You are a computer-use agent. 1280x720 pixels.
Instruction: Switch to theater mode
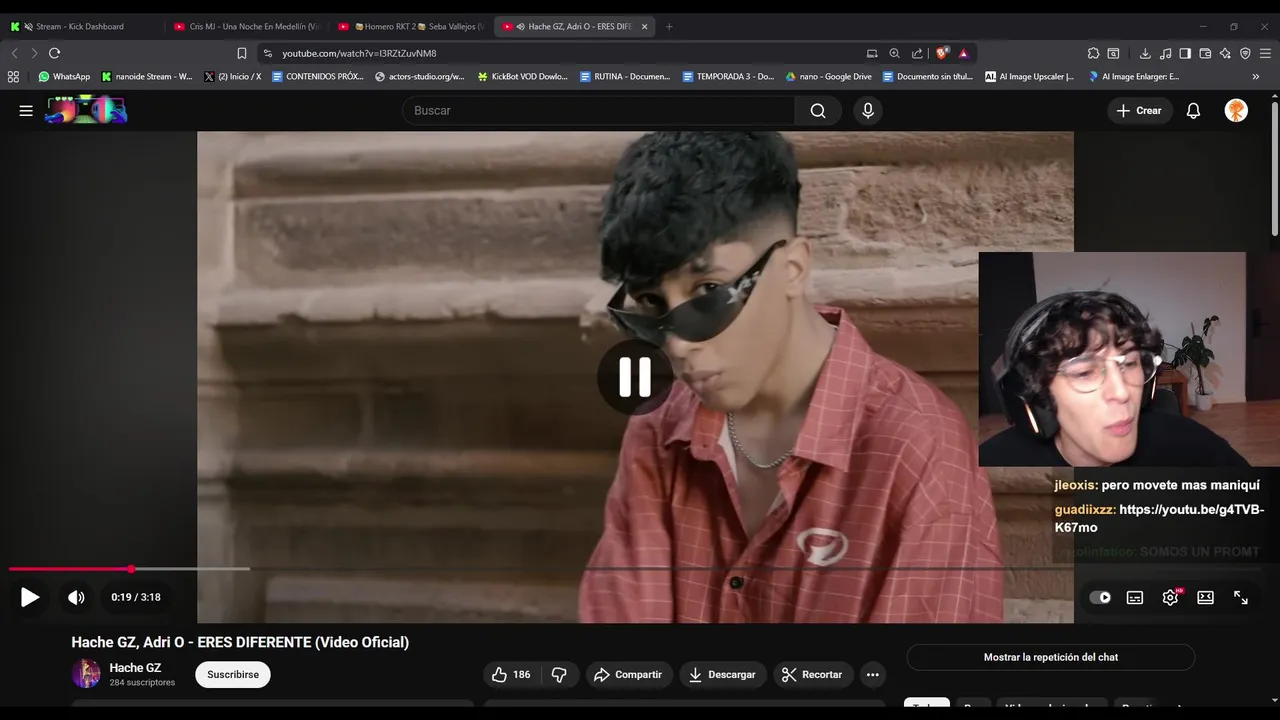click(x=1205, y=597)
